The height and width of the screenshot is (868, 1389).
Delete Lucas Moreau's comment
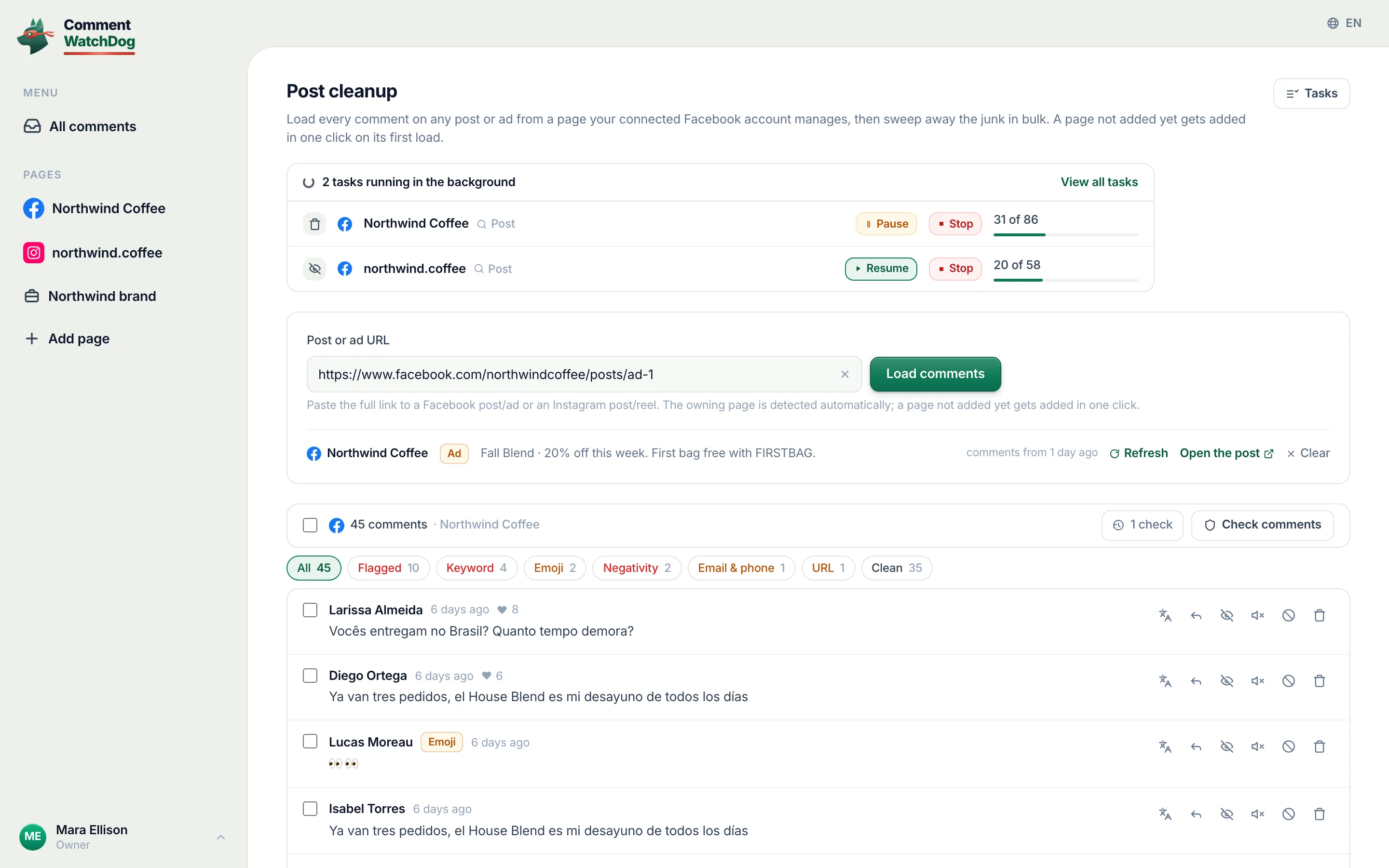pyautogui.click(x=1320, y=746)
